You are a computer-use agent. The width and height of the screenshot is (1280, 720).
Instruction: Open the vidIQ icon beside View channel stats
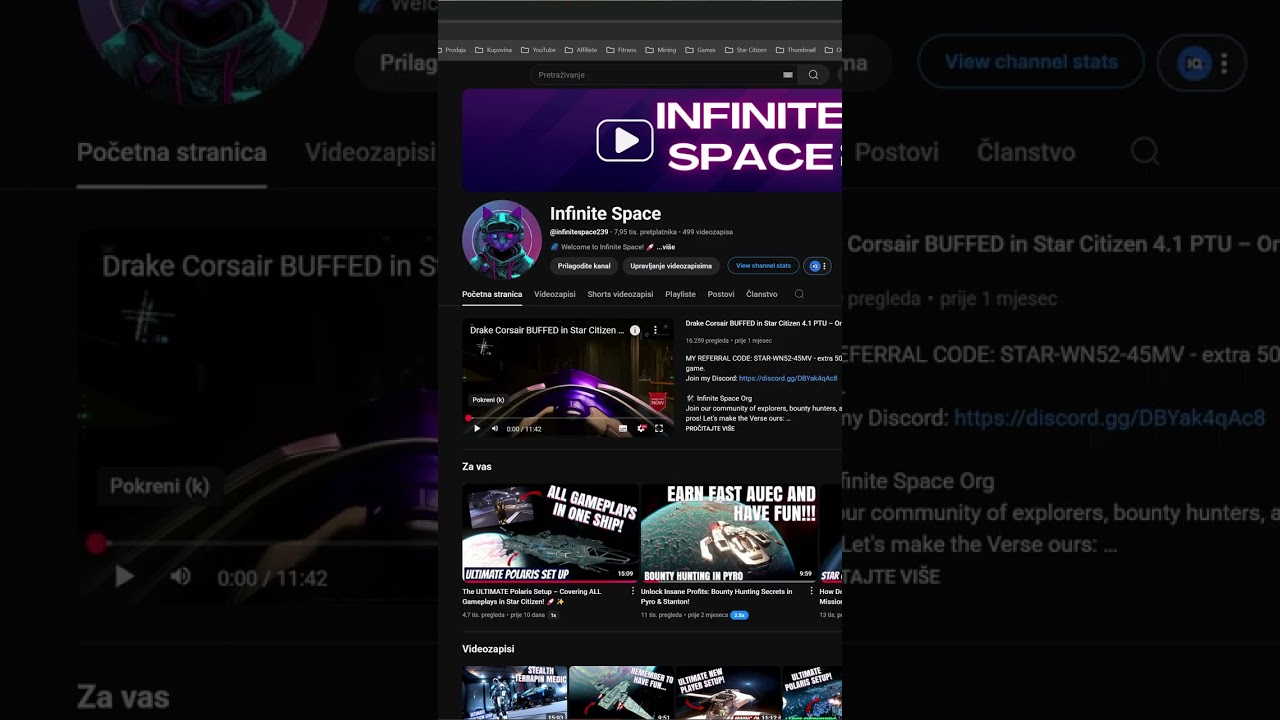coord(814,266)
